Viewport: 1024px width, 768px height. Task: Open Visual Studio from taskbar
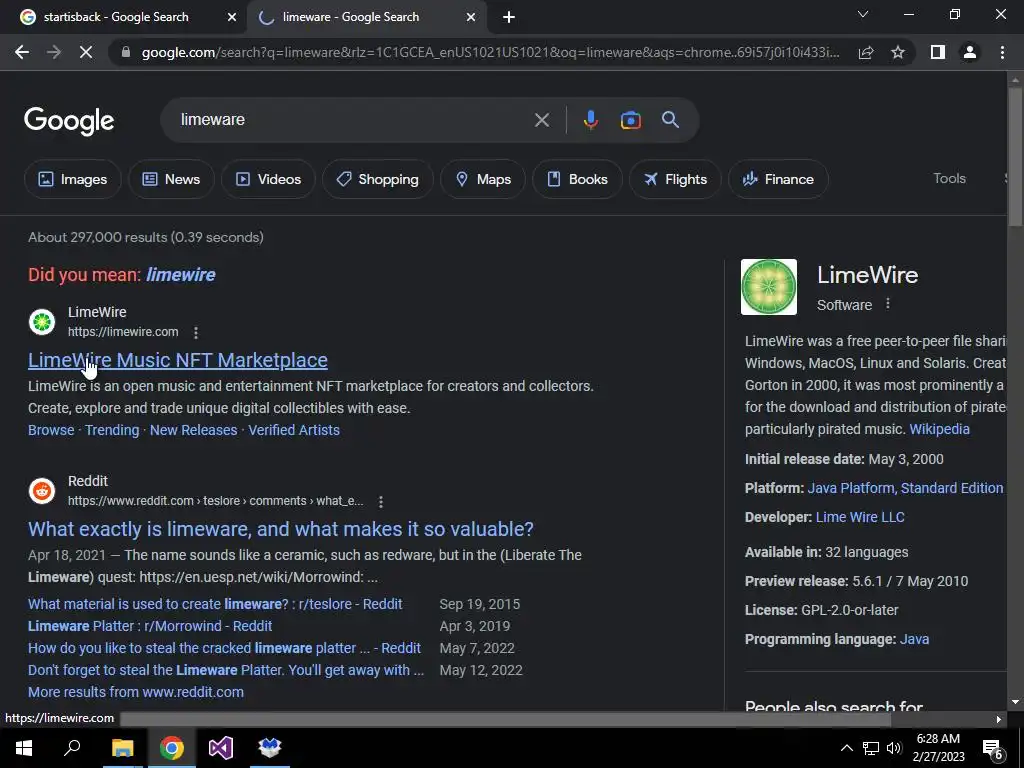(221, 748)
